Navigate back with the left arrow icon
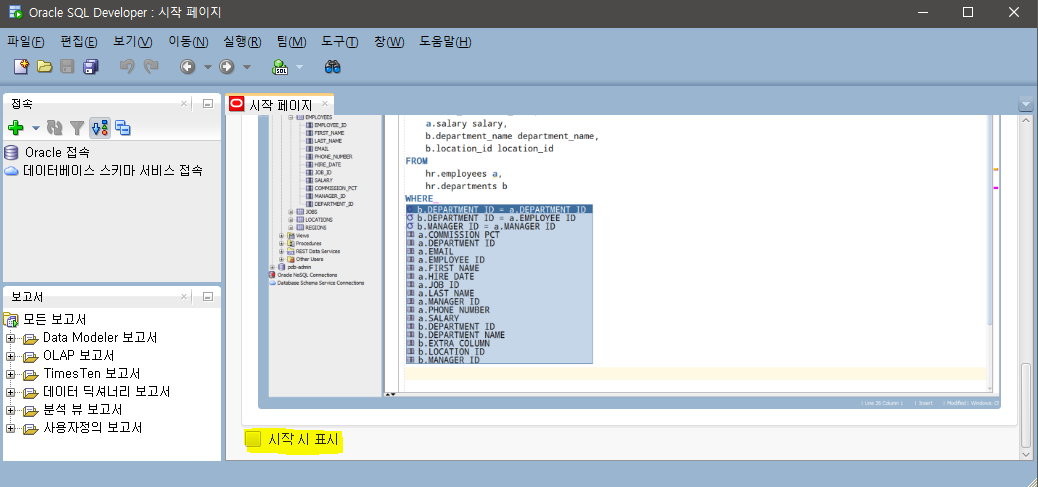 [x=188, y=67]
